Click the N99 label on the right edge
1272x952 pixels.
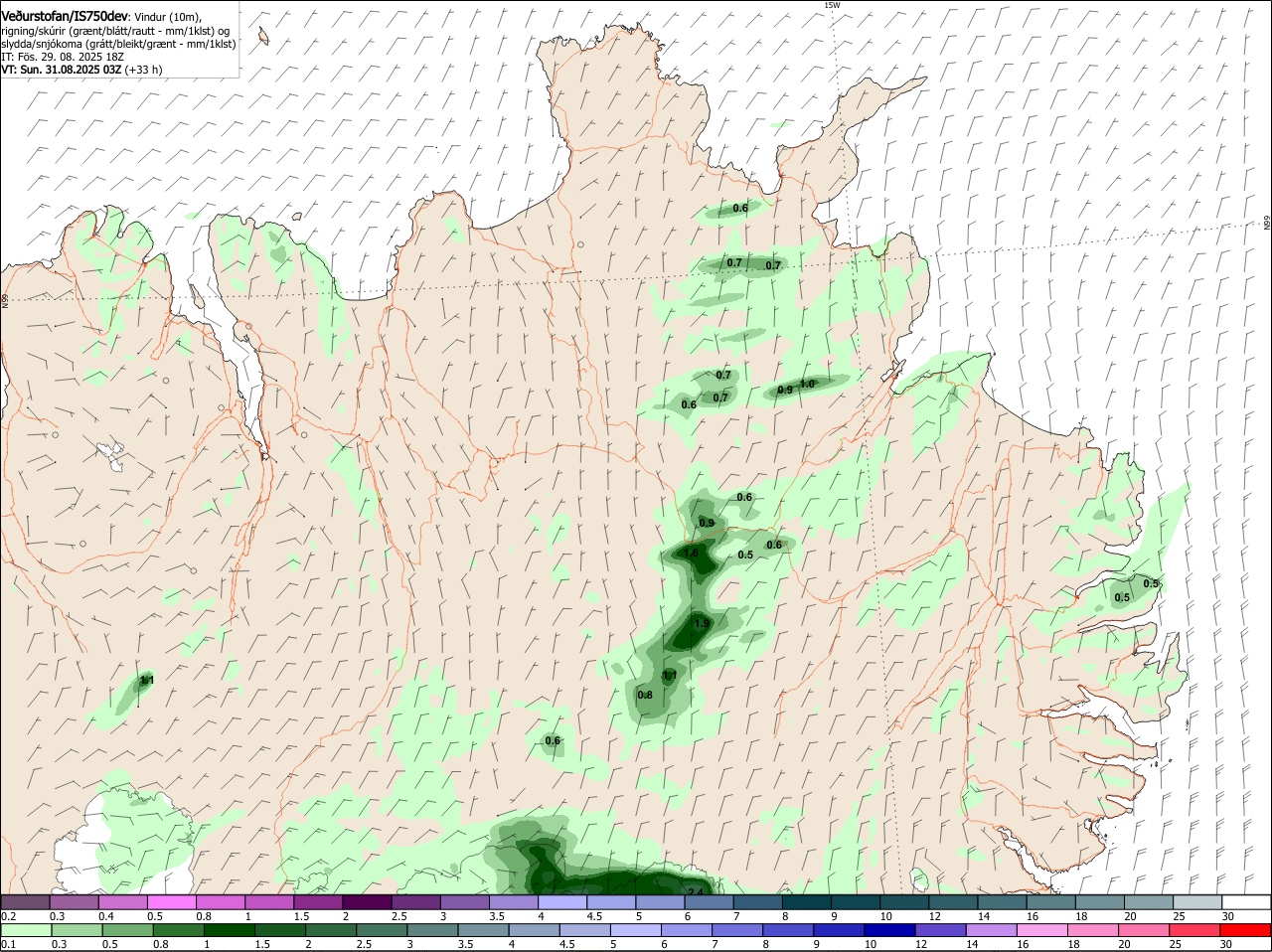1267,223
